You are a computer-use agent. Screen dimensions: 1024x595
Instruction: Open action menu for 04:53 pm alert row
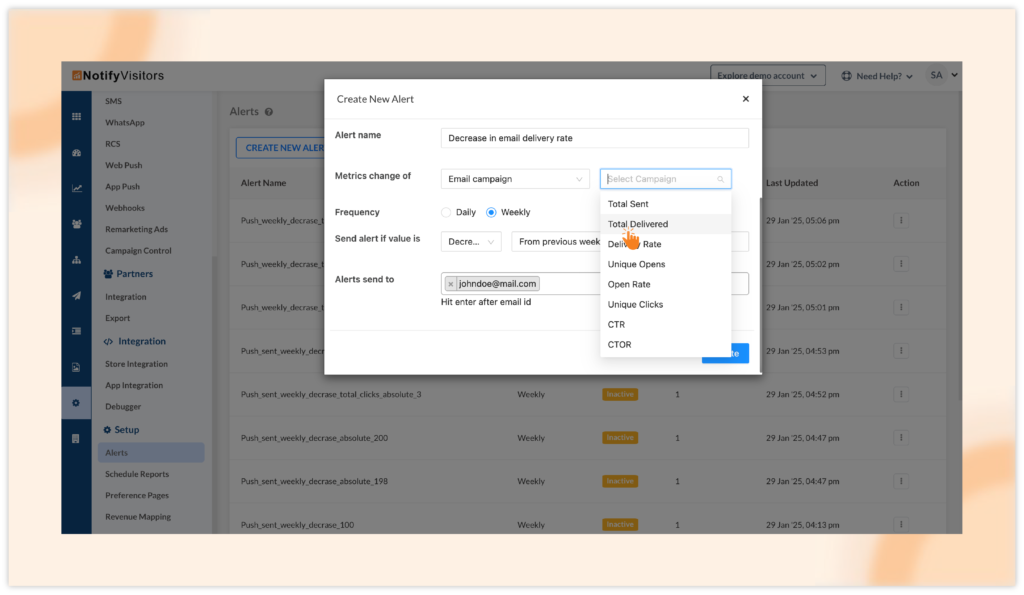point(901,351)
